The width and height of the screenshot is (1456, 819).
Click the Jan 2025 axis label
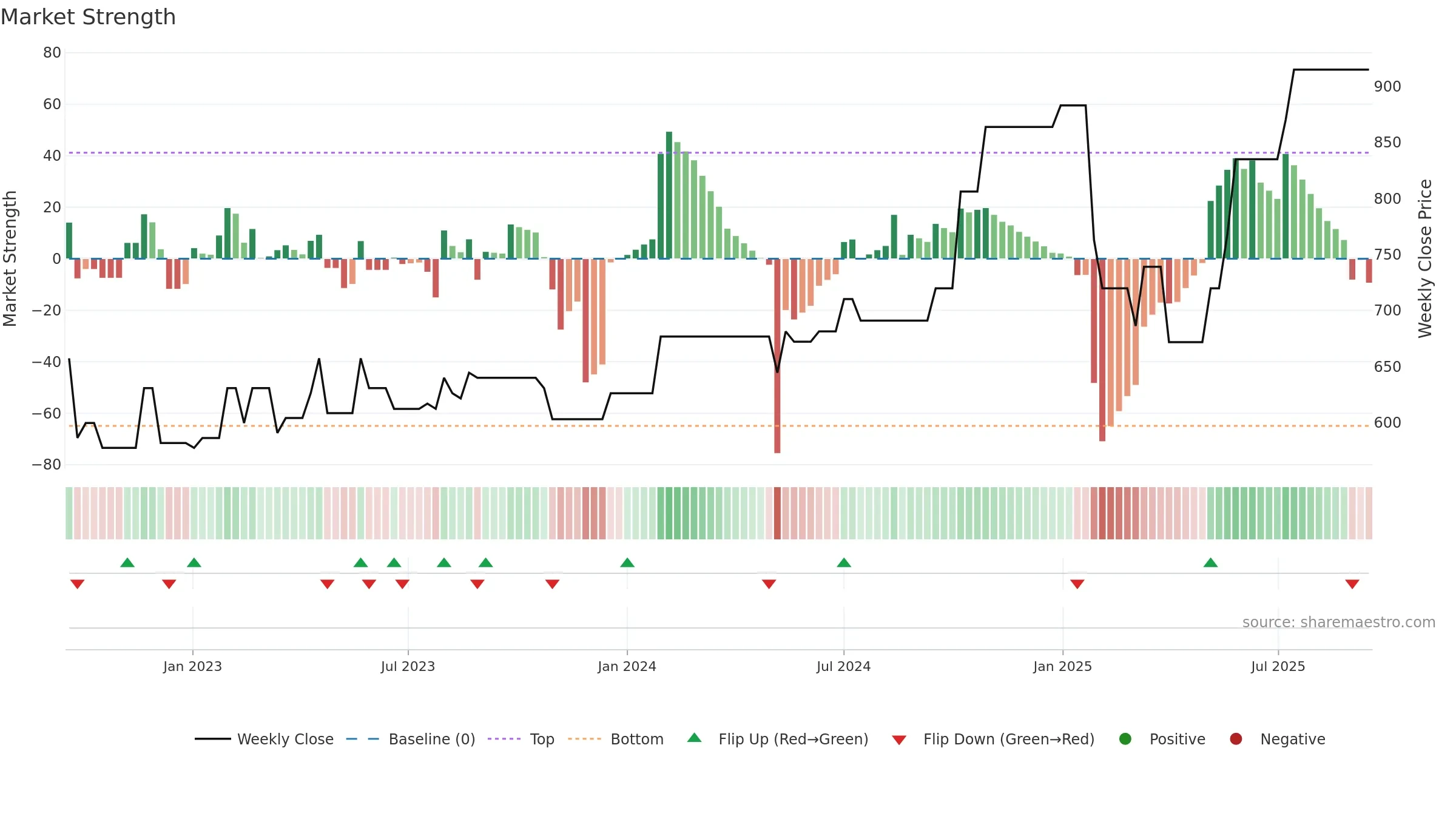point(1062,667)
